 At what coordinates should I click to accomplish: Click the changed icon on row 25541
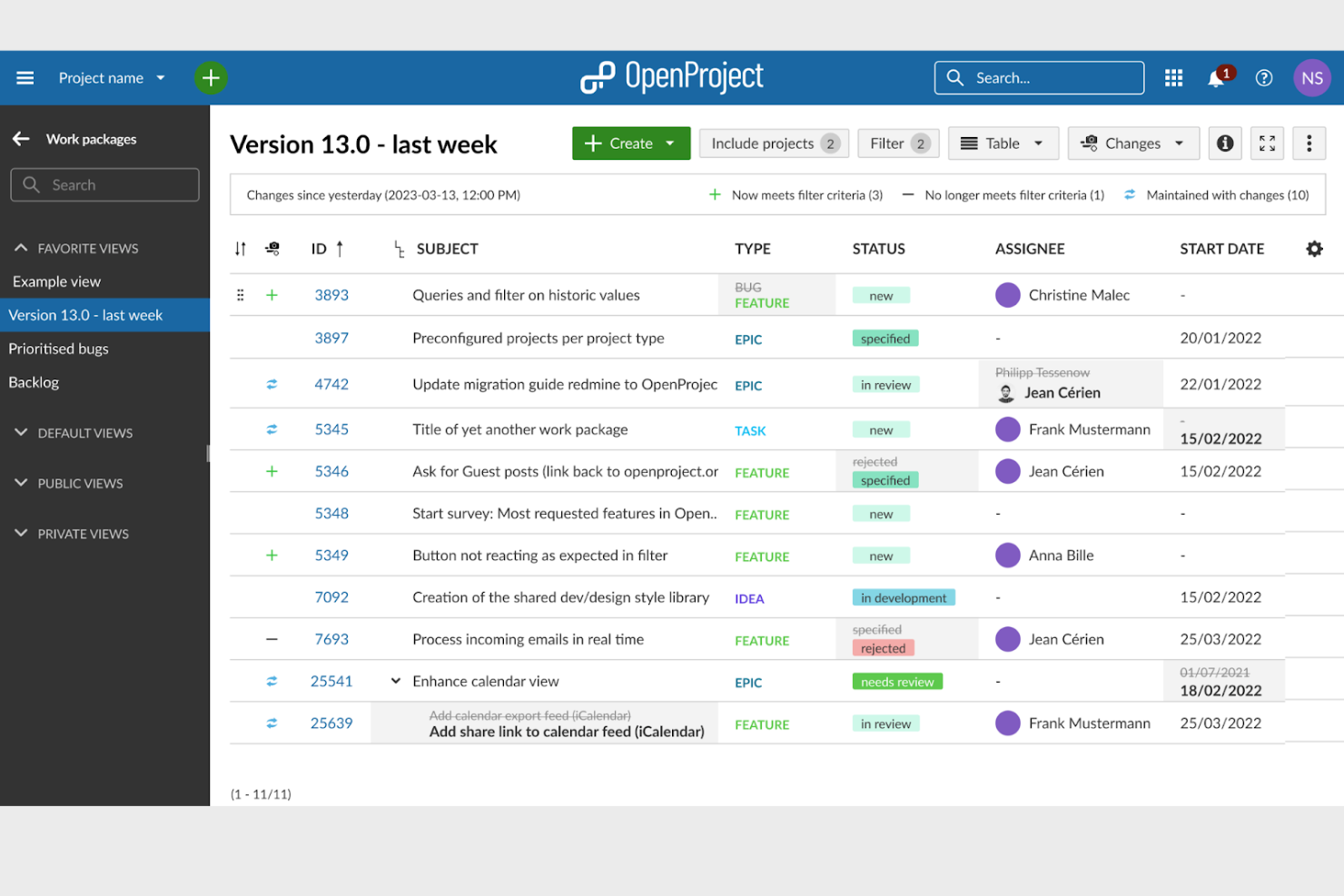pyautogui.click(x=272, y=681)
